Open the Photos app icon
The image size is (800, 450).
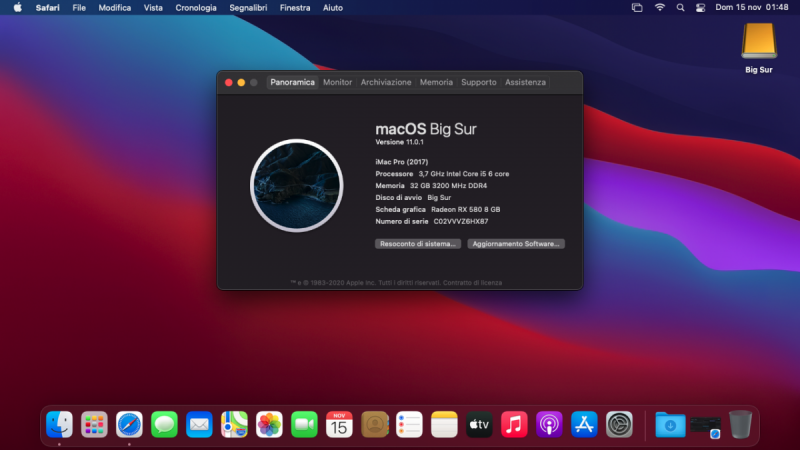269,424
